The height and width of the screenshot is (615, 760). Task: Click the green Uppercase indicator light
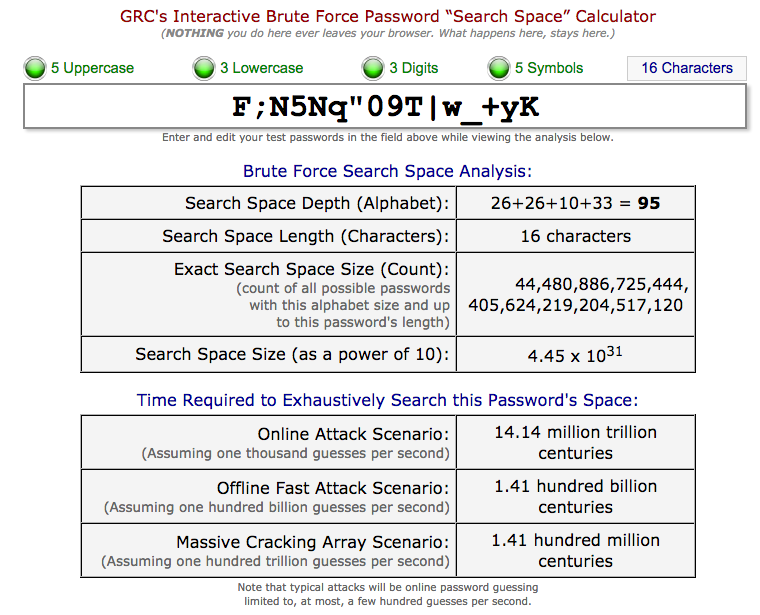[x=35, y=68]
